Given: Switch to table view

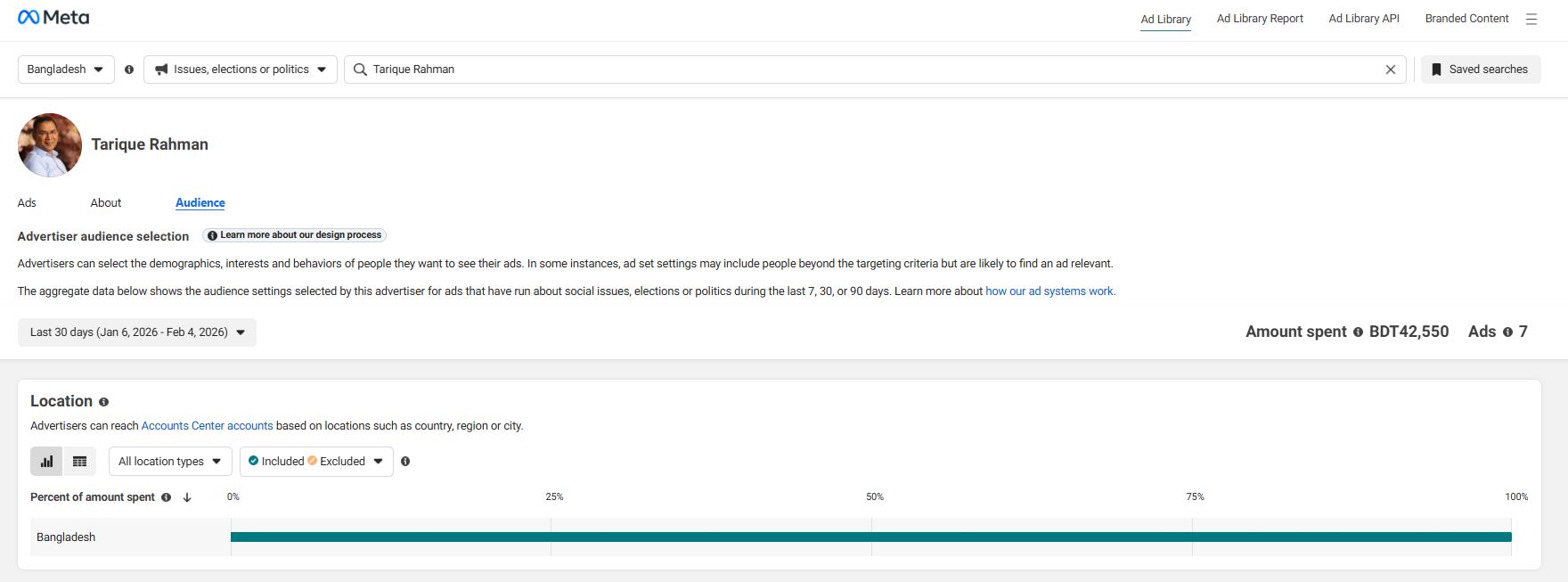Looking at the screenshot, I should click(79, 462).
